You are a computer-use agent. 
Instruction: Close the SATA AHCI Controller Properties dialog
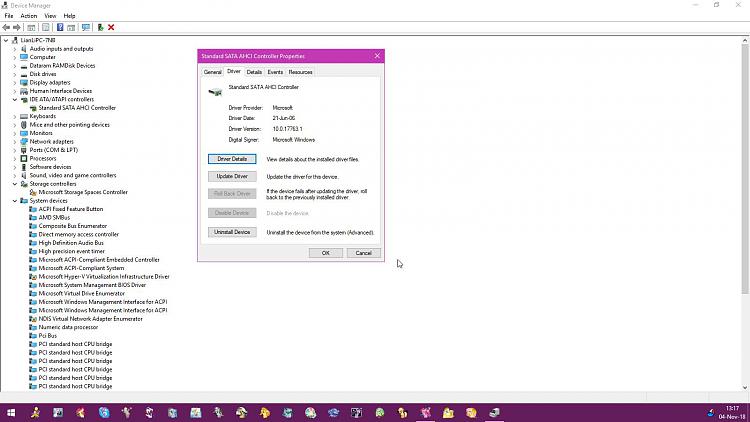(377, 56)
